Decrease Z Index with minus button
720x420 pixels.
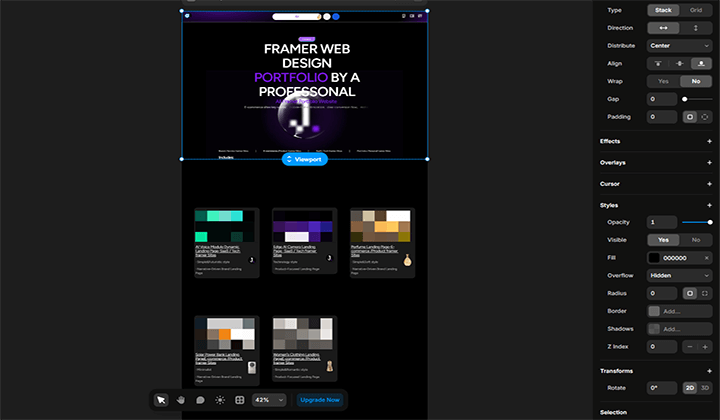point(690,347)
